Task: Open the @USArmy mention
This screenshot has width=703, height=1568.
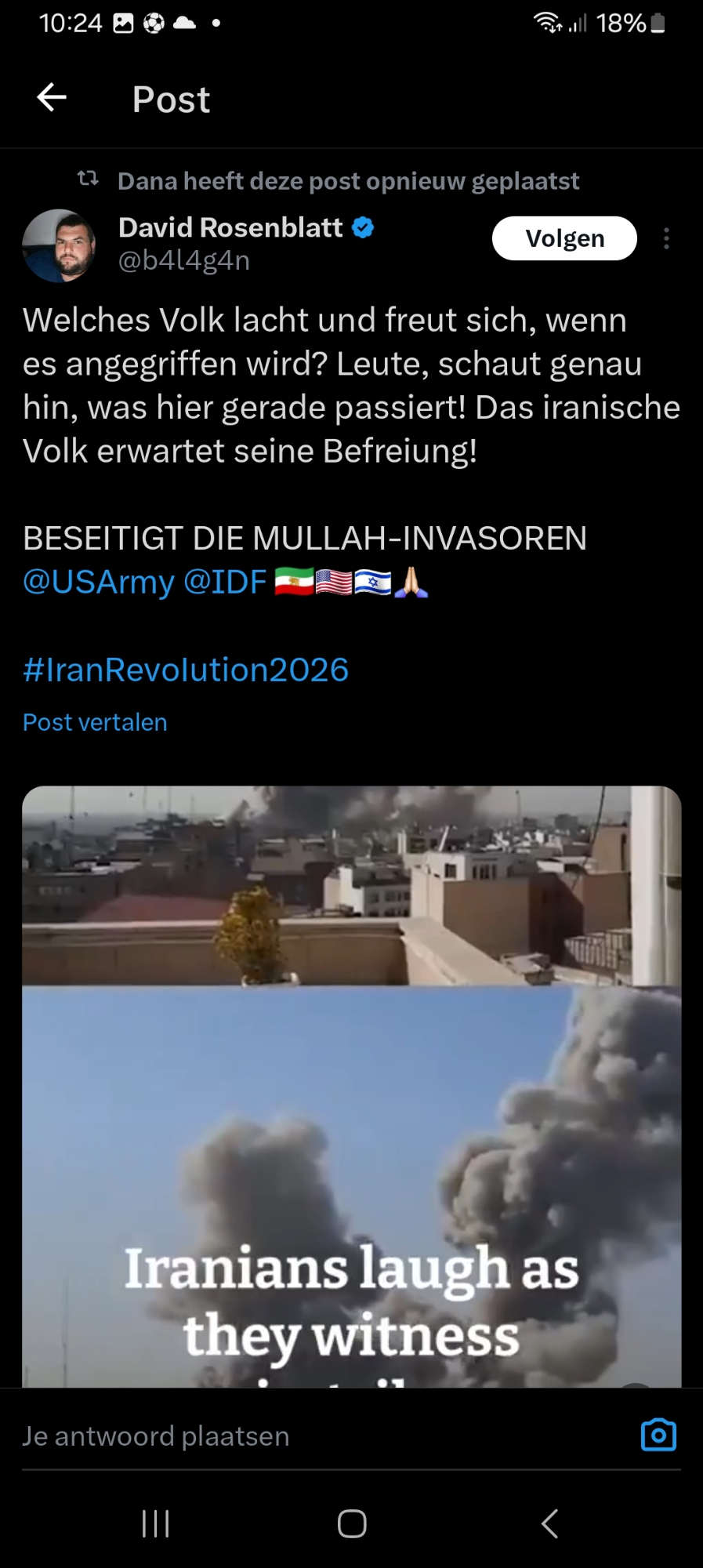Action: [x=99, y=582]
